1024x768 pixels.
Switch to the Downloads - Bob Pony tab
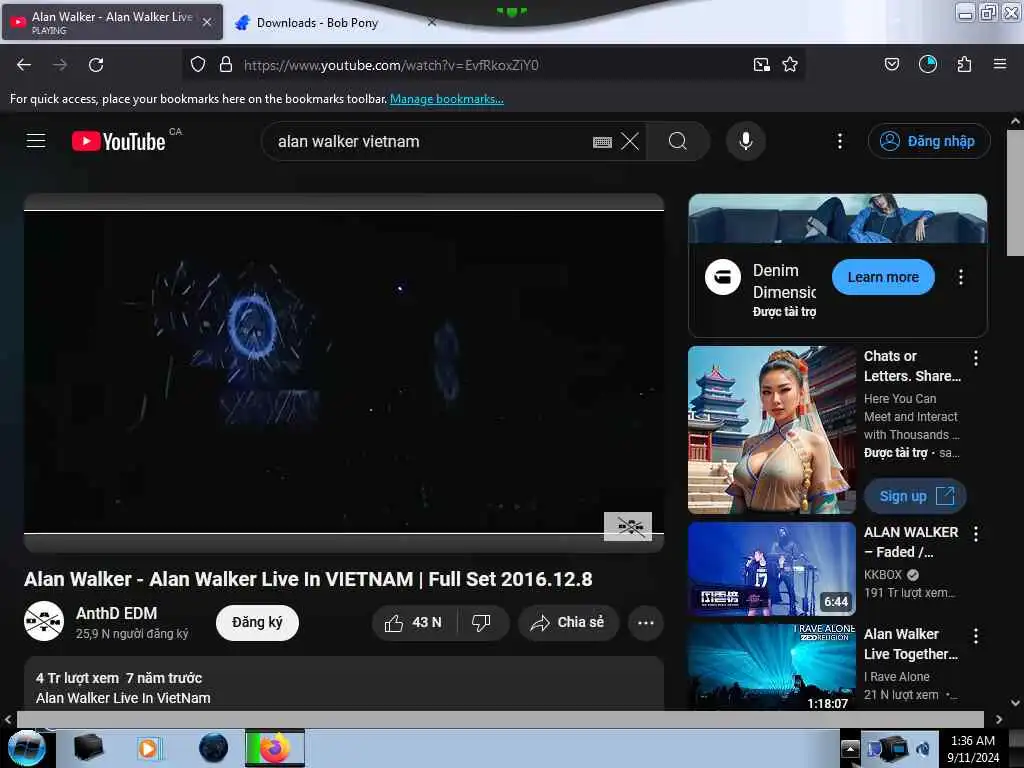click(x=317, y=23)
